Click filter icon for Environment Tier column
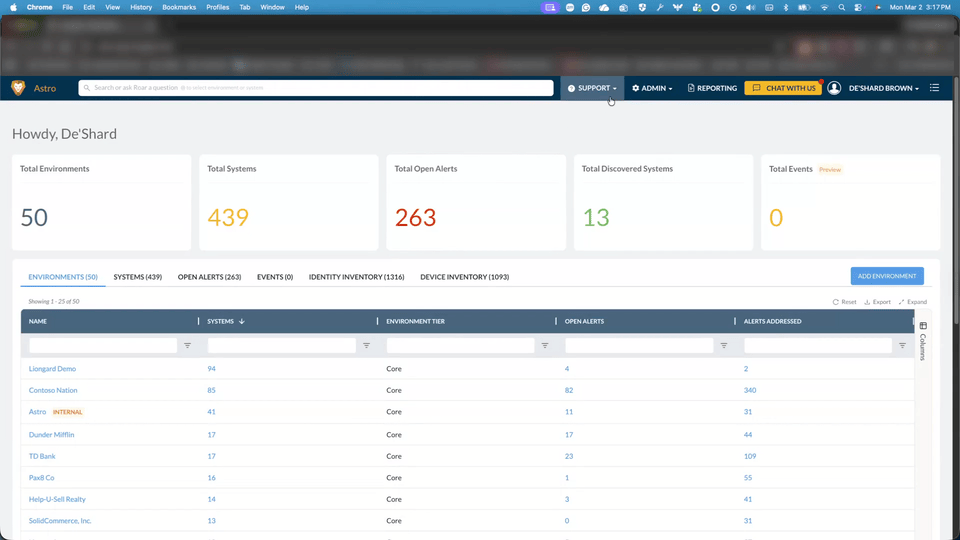This screenshot has width=960, height=540. pyautogui.click(x=545, y=345)
